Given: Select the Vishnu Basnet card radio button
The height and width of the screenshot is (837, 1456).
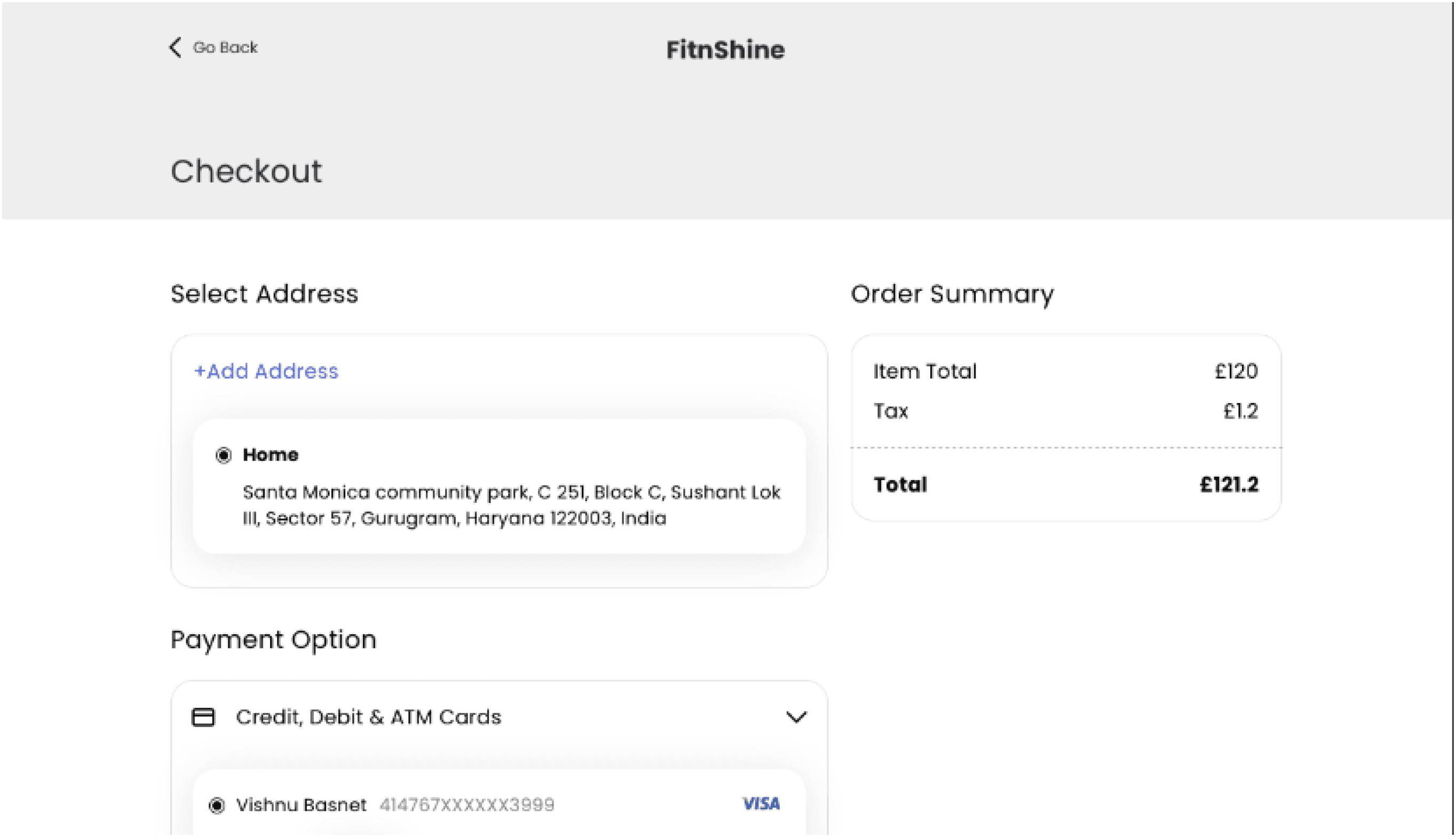Looking at the screenshot, I should click(x=217, y=806).
